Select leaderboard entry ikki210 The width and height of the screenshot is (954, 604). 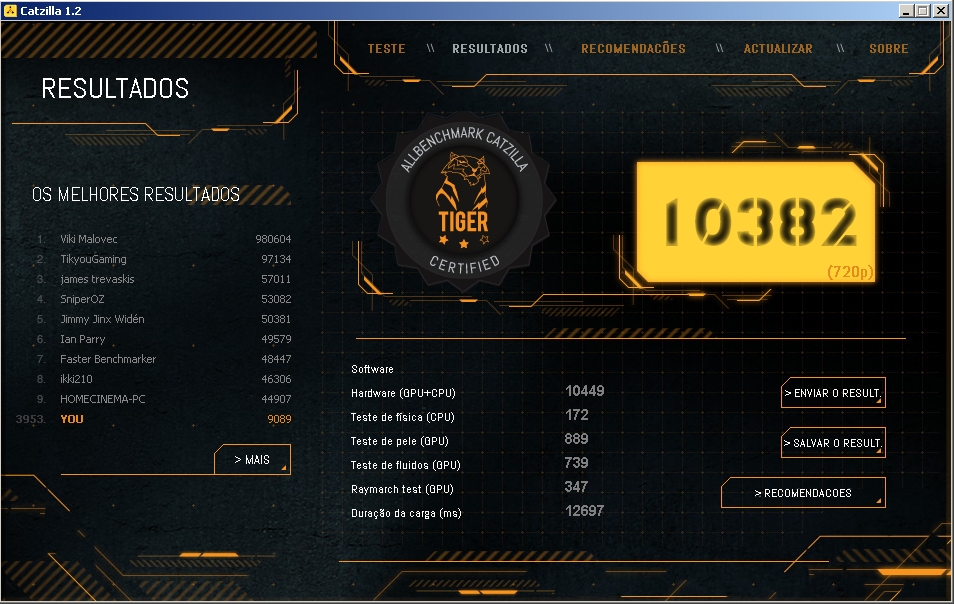tap(164, 379)
